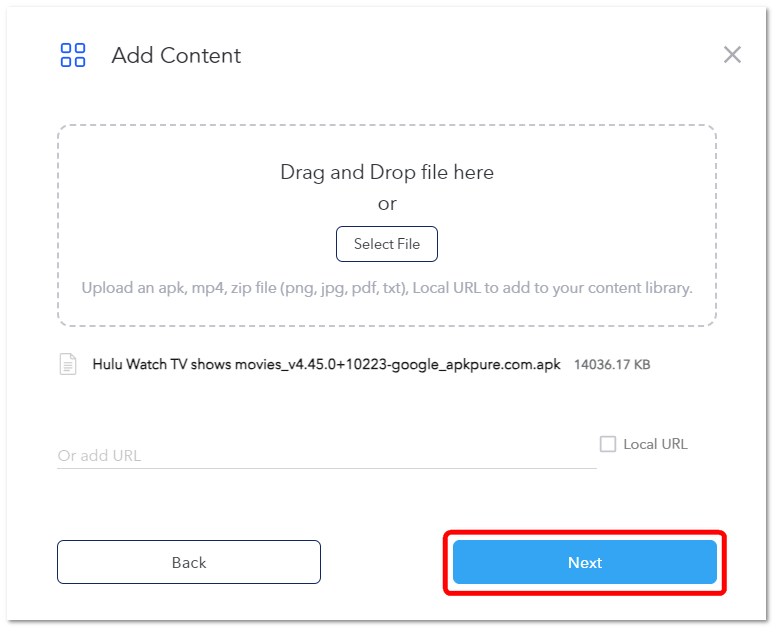Go to the previous step with Back
The width and height of the screenshot is (773, 627).
click(189, 562)
